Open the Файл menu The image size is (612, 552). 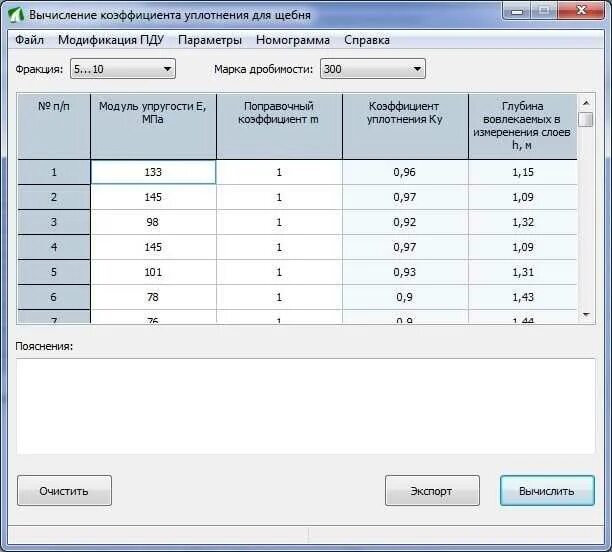pyautogui.click(x=29, y=40)
